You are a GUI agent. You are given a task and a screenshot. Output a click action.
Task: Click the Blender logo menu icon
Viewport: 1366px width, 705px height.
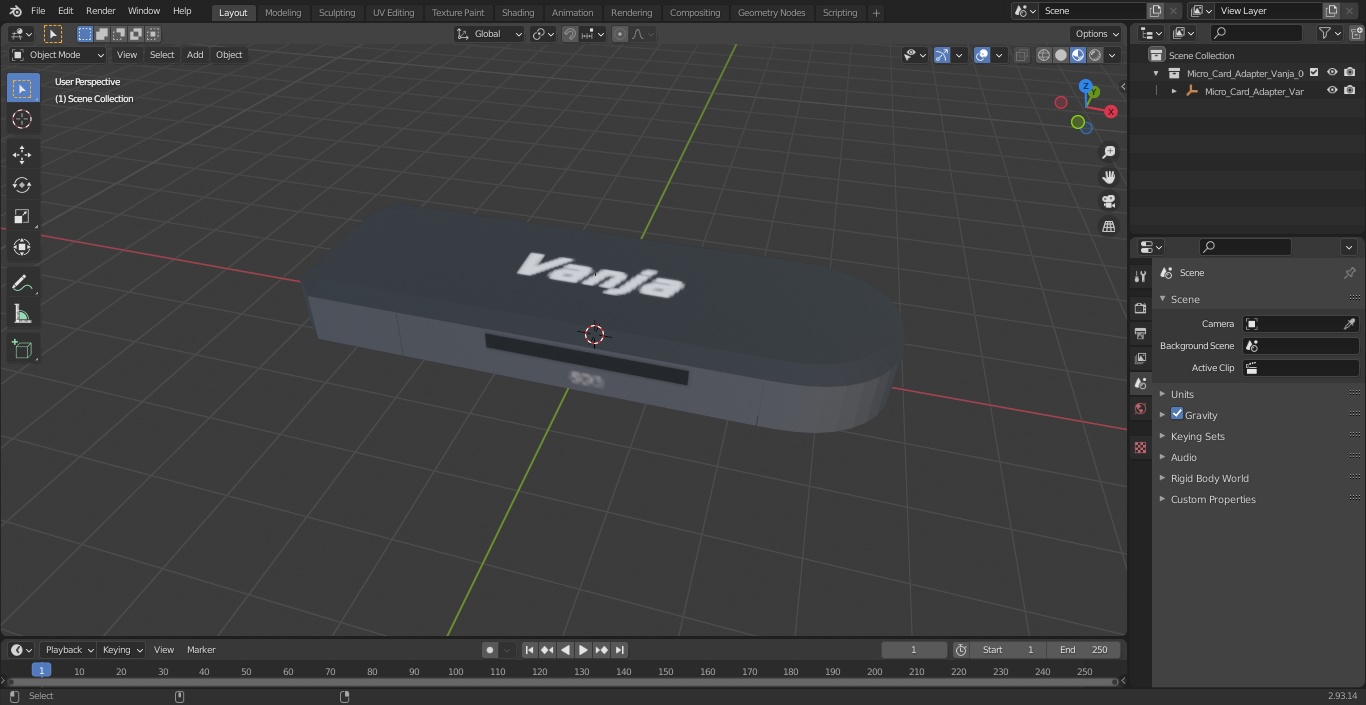click(15, 11)
